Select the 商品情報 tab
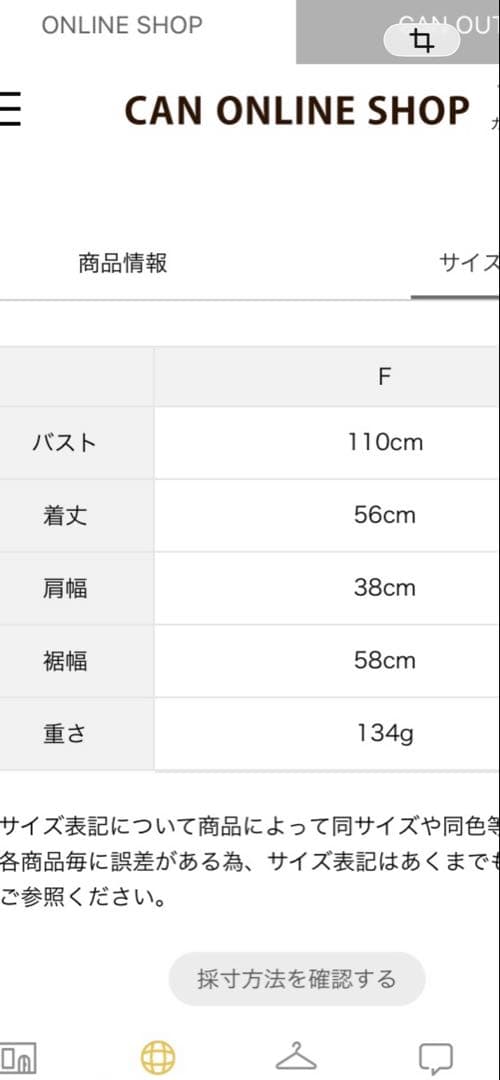500x1080 pixels. click(123, 262)
